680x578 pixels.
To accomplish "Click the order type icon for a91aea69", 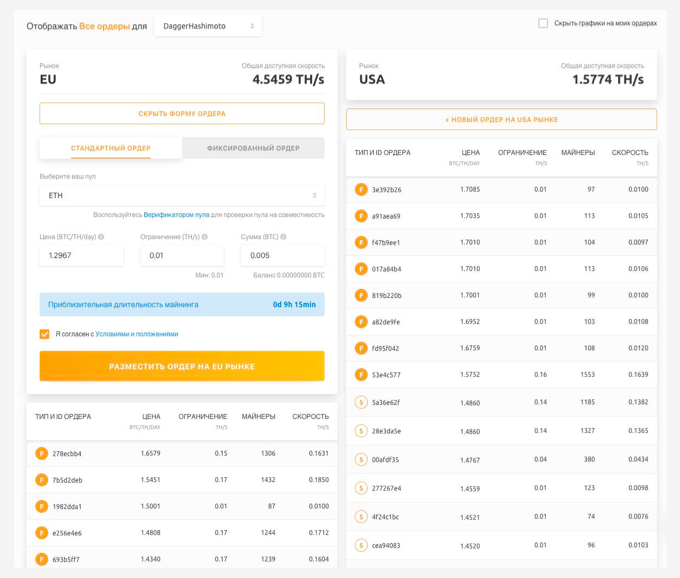I will tap(361, 216).
